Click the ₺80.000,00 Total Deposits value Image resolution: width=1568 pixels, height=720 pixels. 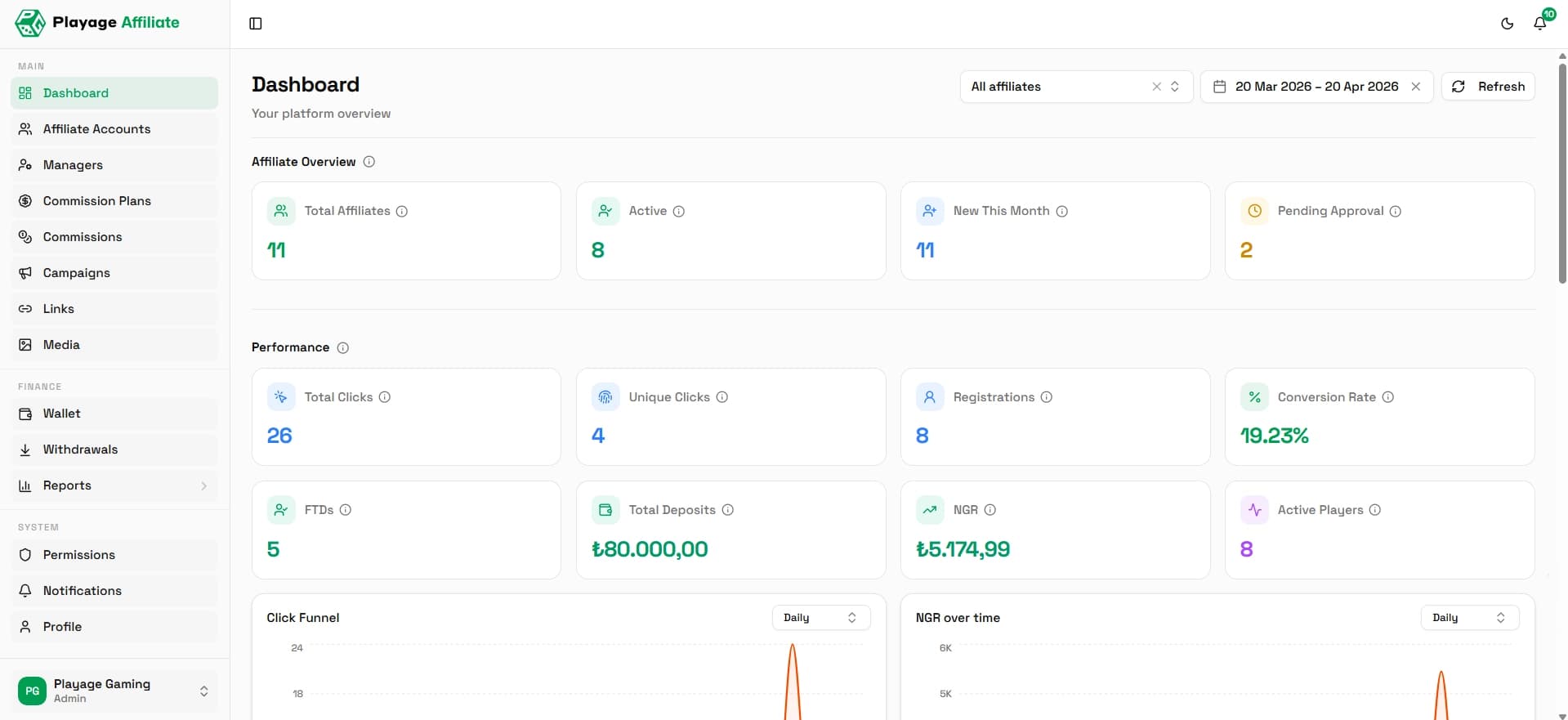[650, 549]
